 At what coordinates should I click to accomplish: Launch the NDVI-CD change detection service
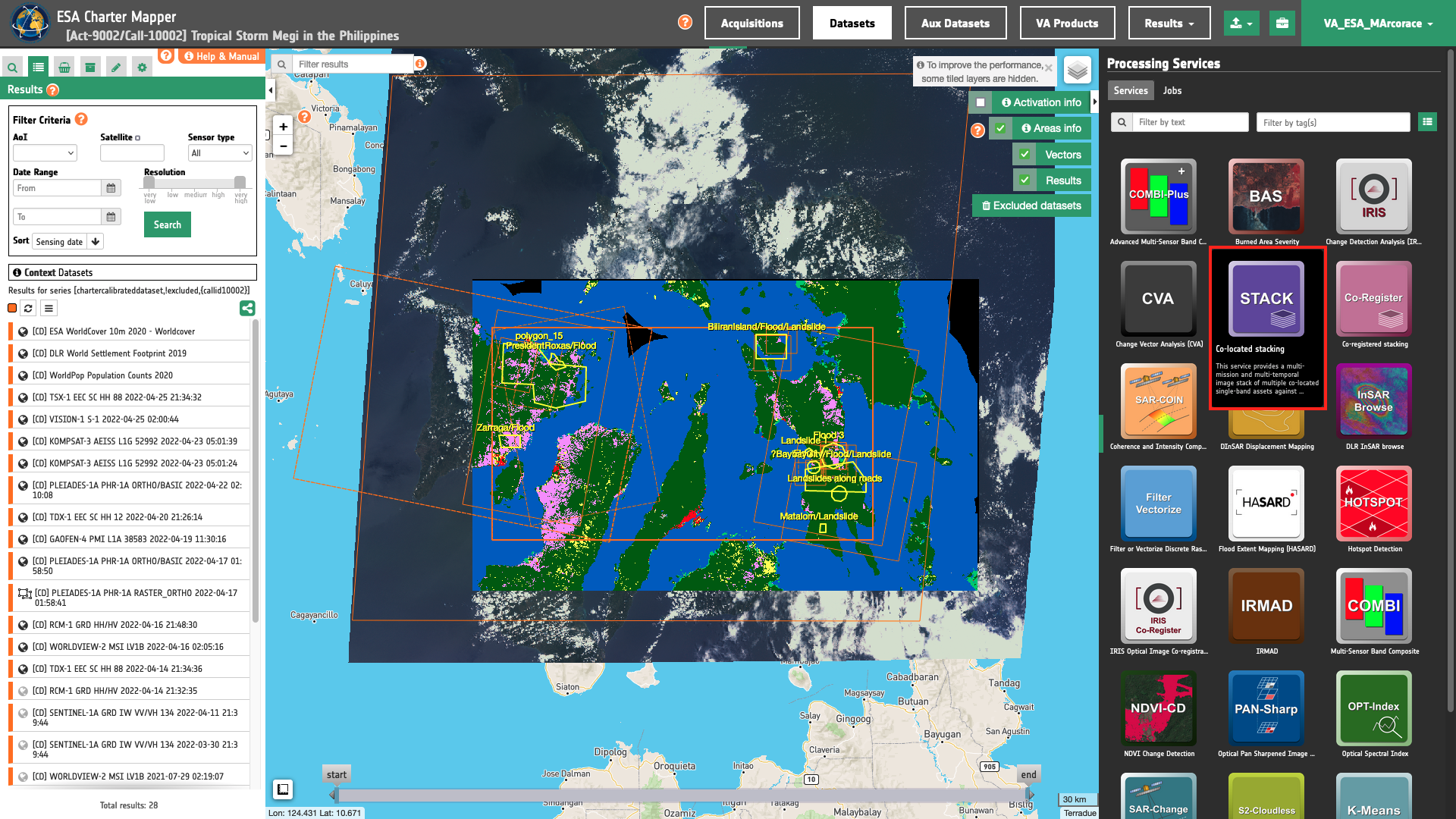pos(1158,708)
